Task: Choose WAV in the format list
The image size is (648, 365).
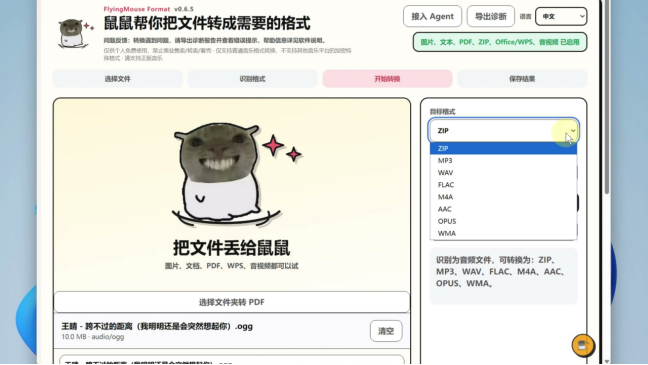Action: point(503,173)
